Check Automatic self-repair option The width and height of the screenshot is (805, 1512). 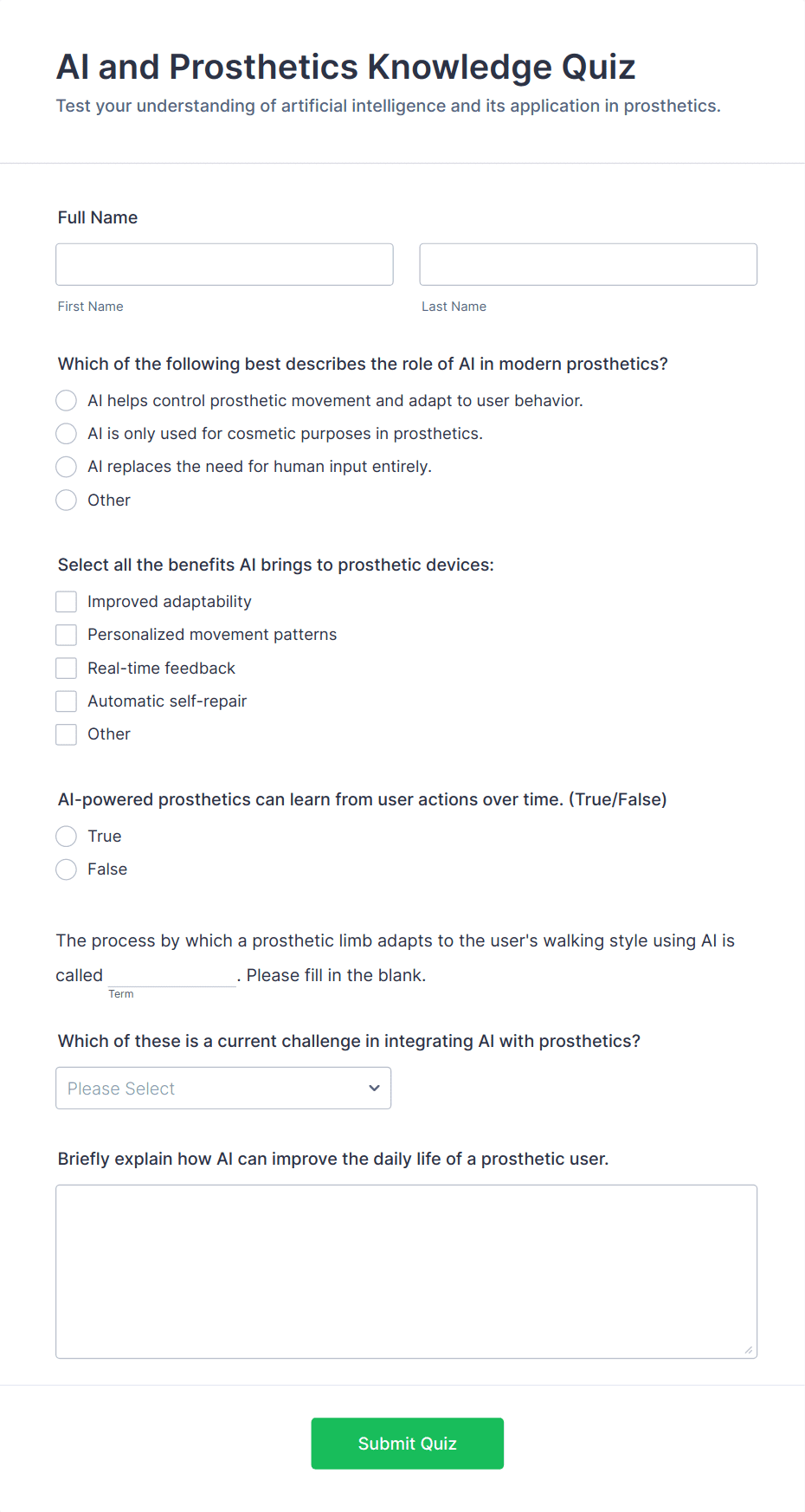pyautogui.click(x=67, y=701)
